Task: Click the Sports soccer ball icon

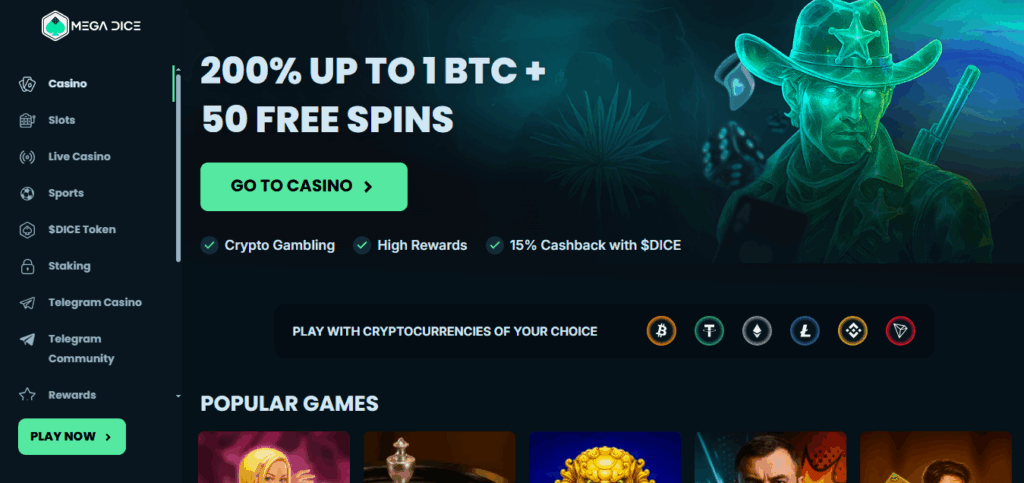Action: [x=27, y=193]
